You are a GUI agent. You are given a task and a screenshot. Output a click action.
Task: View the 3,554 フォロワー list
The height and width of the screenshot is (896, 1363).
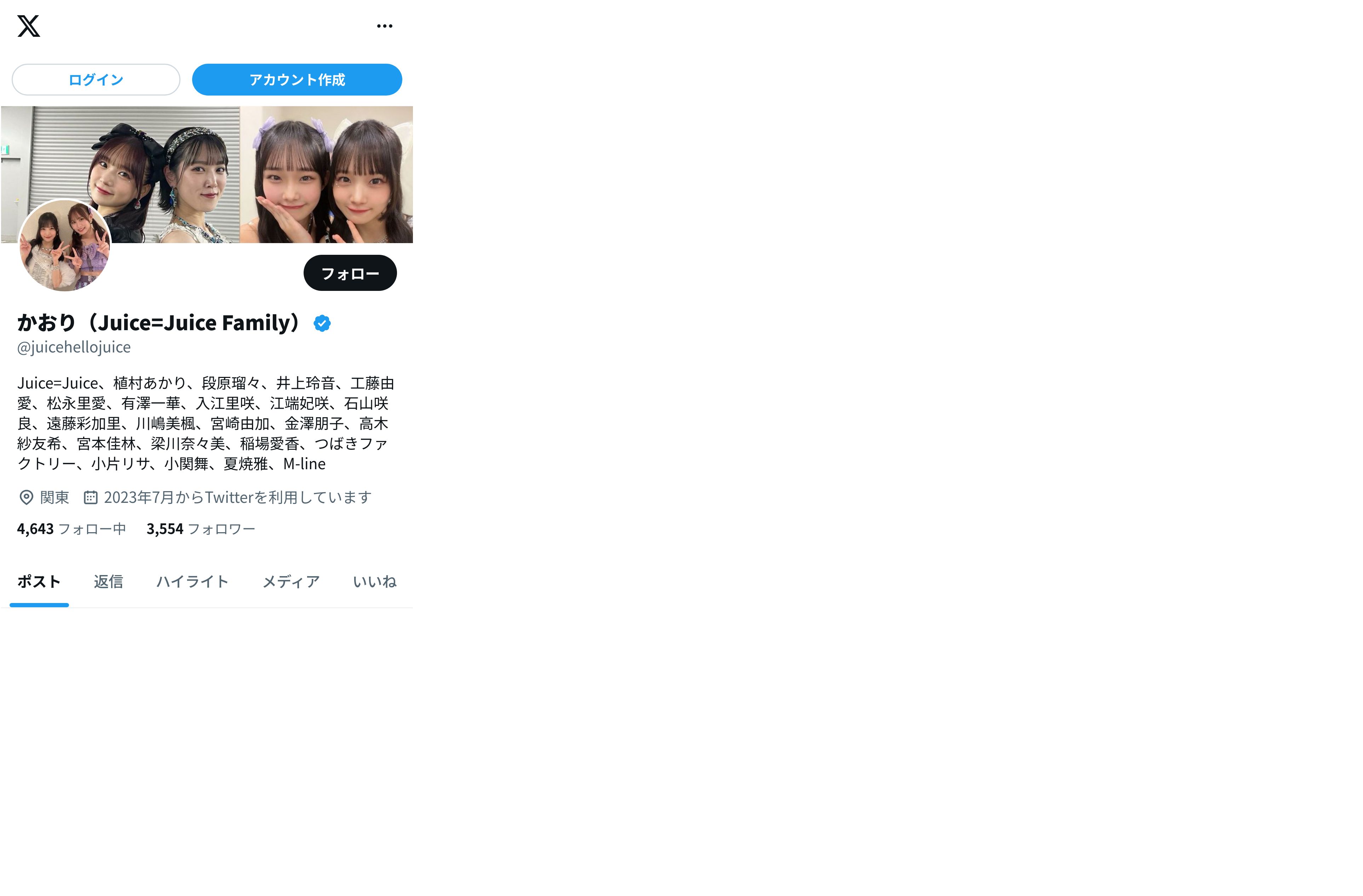click(x=200, y=529)
